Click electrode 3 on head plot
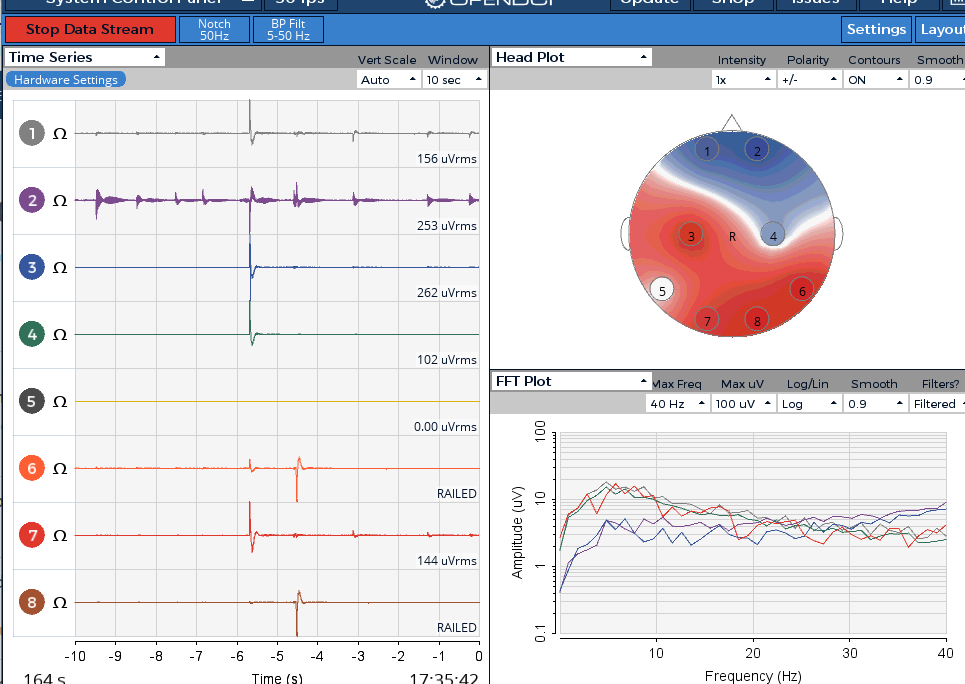The image size is (965, 684). [691, 236]
